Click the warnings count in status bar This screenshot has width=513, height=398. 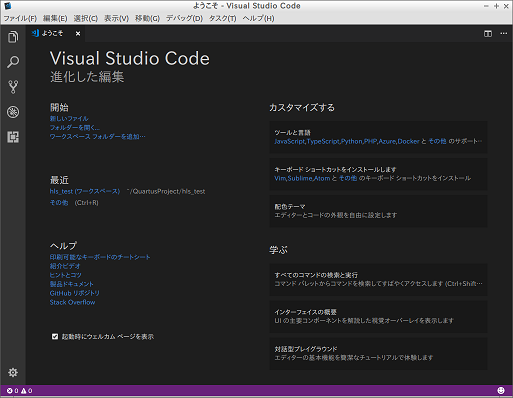pos(27,391)
